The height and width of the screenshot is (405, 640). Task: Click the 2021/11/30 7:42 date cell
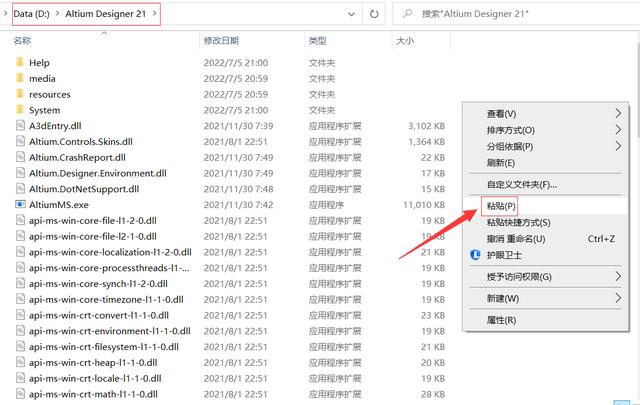[238, 205]
